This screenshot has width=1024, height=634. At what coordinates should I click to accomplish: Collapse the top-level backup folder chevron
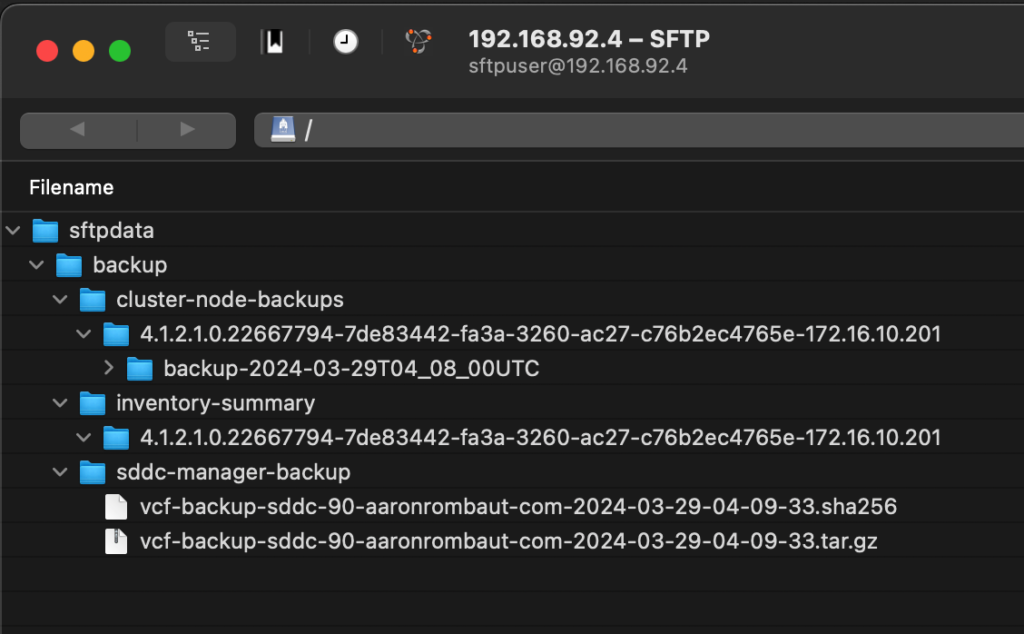(x=37, y=266)
